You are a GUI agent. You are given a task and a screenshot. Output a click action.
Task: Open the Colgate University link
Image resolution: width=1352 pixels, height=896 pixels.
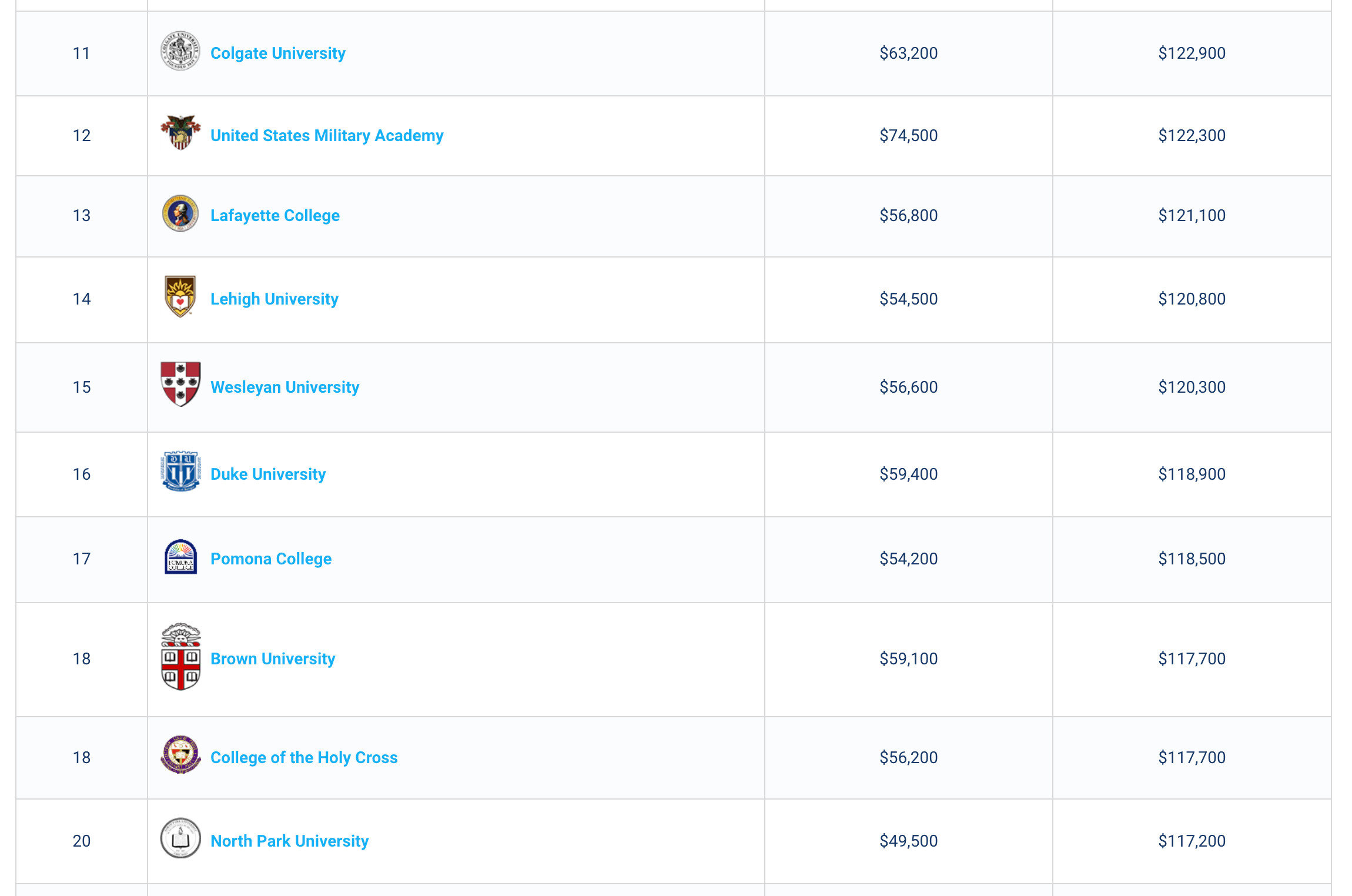tap(278, 54)
